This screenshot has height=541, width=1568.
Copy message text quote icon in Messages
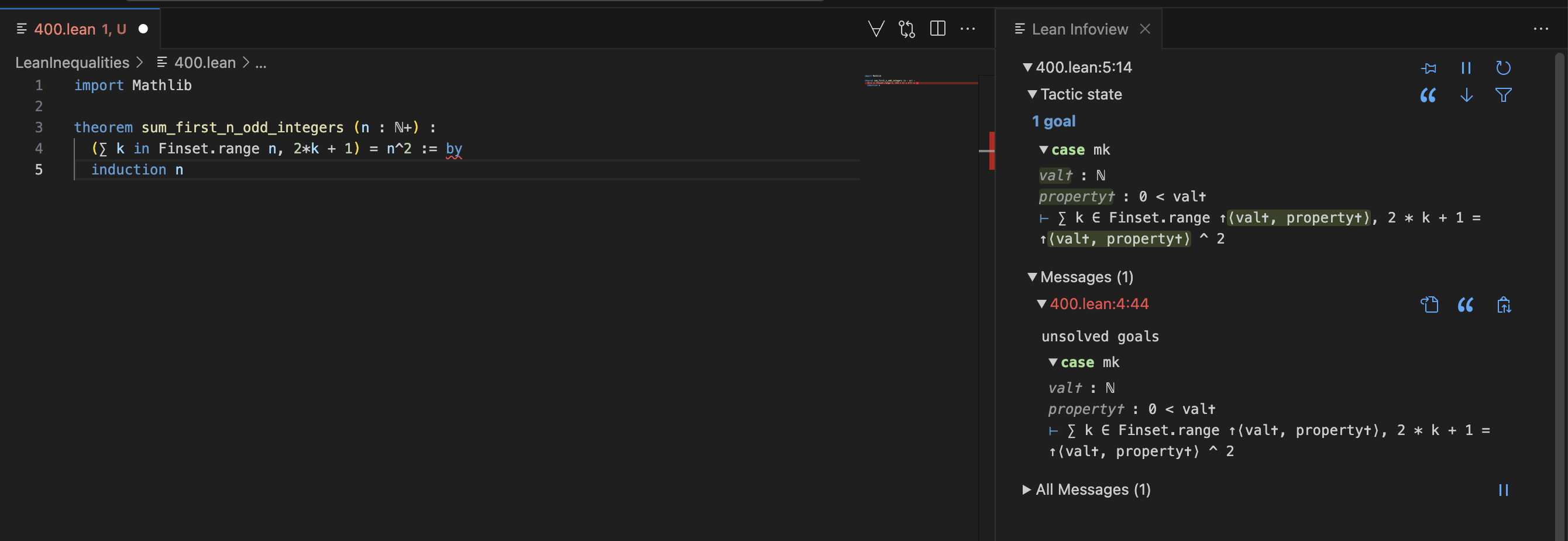(1465, 304)
